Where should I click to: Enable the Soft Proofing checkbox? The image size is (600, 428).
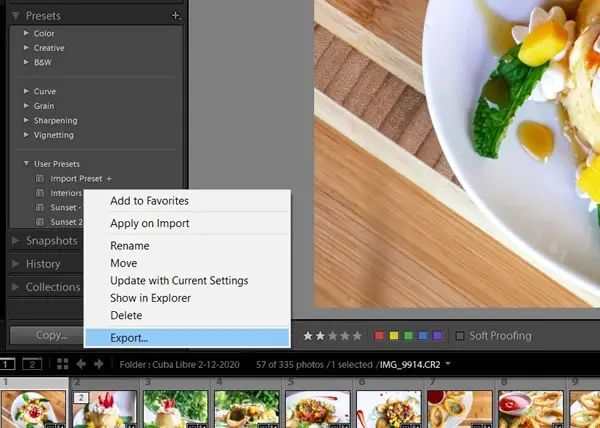click(460, 336)
